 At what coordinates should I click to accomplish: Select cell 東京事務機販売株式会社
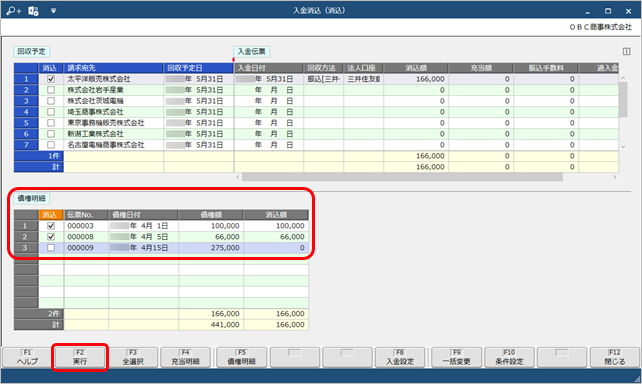click(113, 123)
